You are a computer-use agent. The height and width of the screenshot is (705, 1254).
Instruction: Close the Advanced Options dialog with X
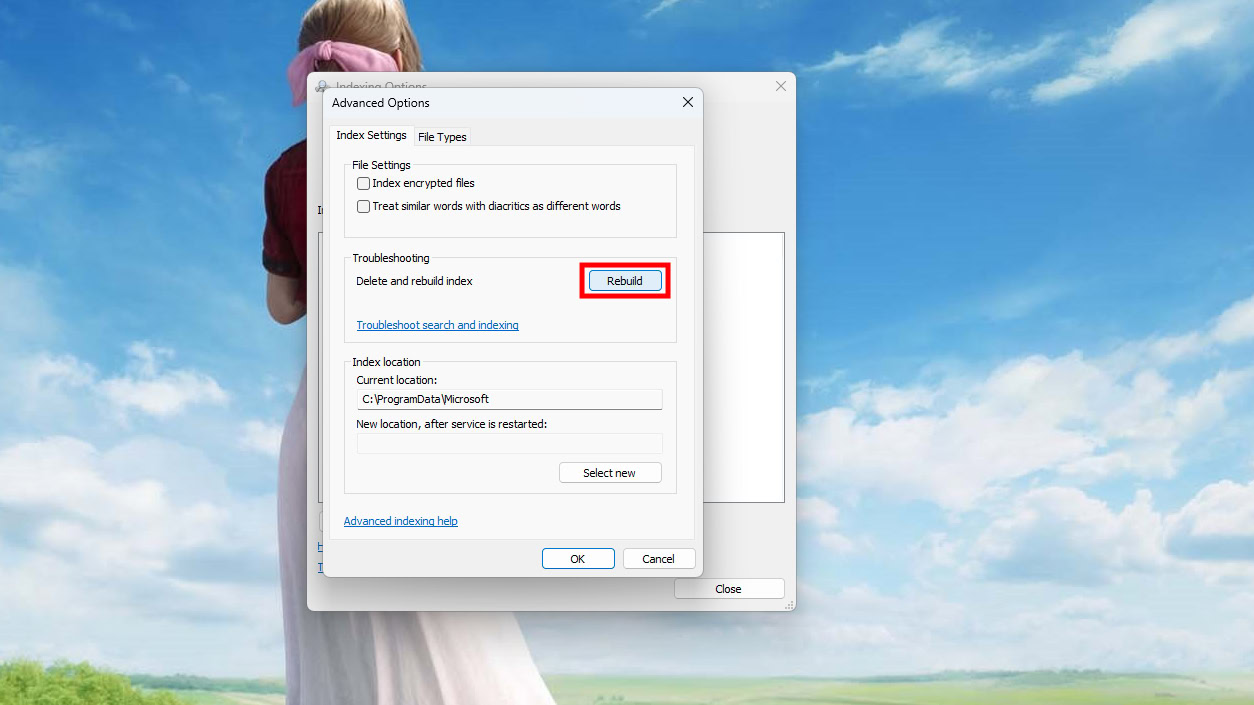click(688, 102)
